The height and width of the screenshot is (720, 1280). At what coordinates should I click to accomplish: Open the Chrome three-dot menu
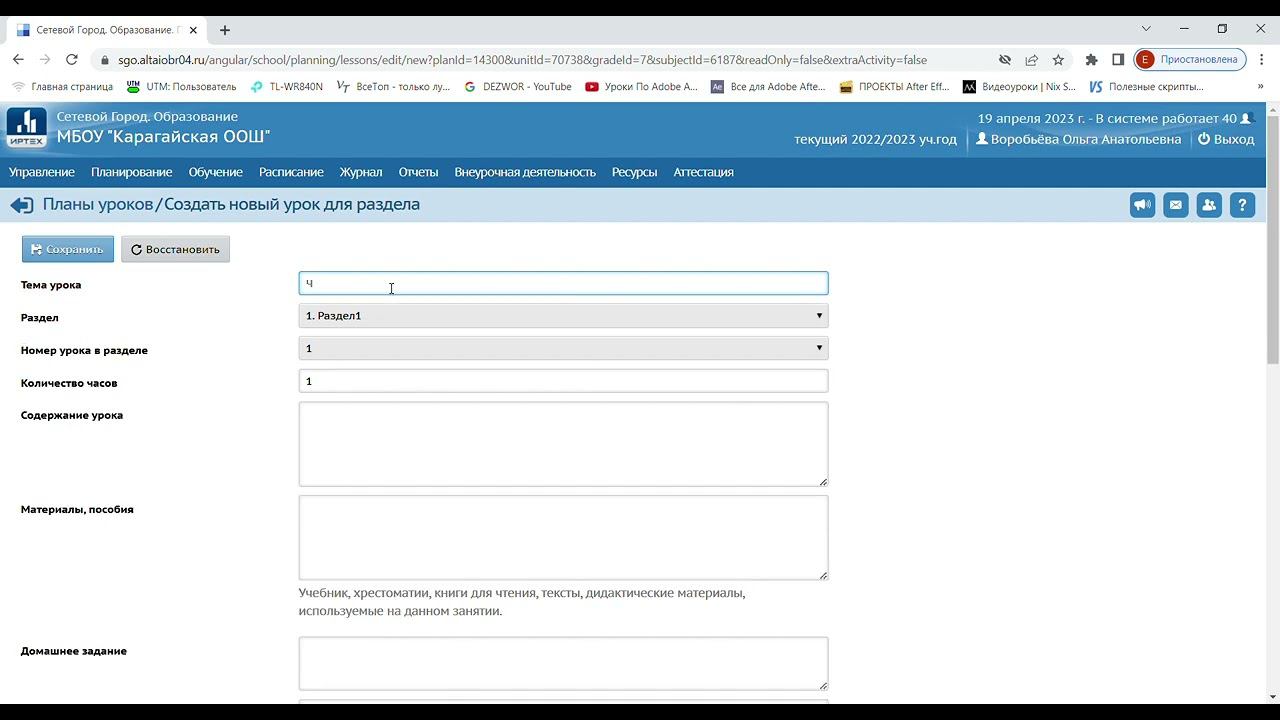click(1262, 60)
